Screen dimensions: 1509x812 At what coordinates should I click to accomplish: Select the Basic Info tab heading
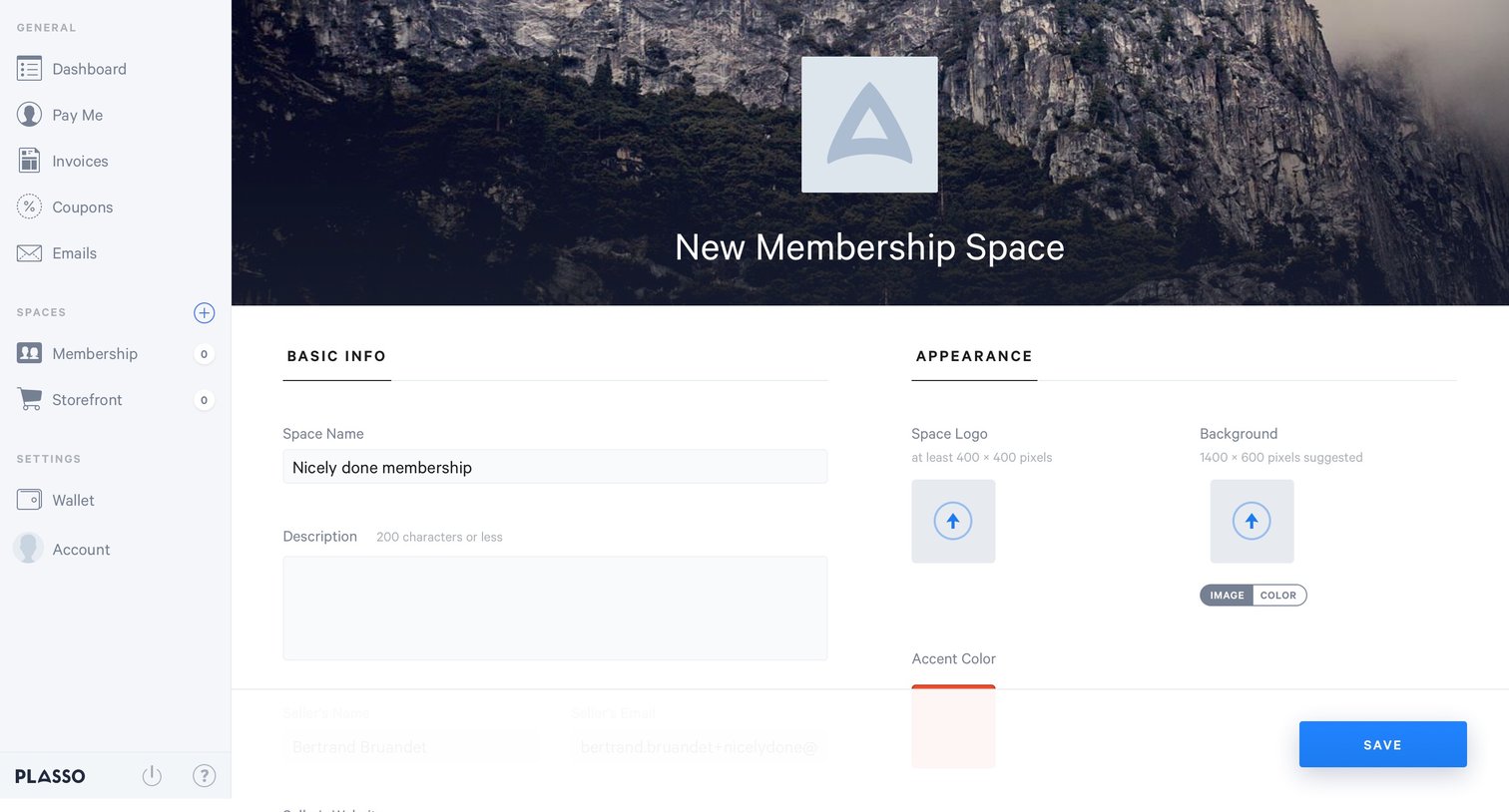[x=336, y=356]
